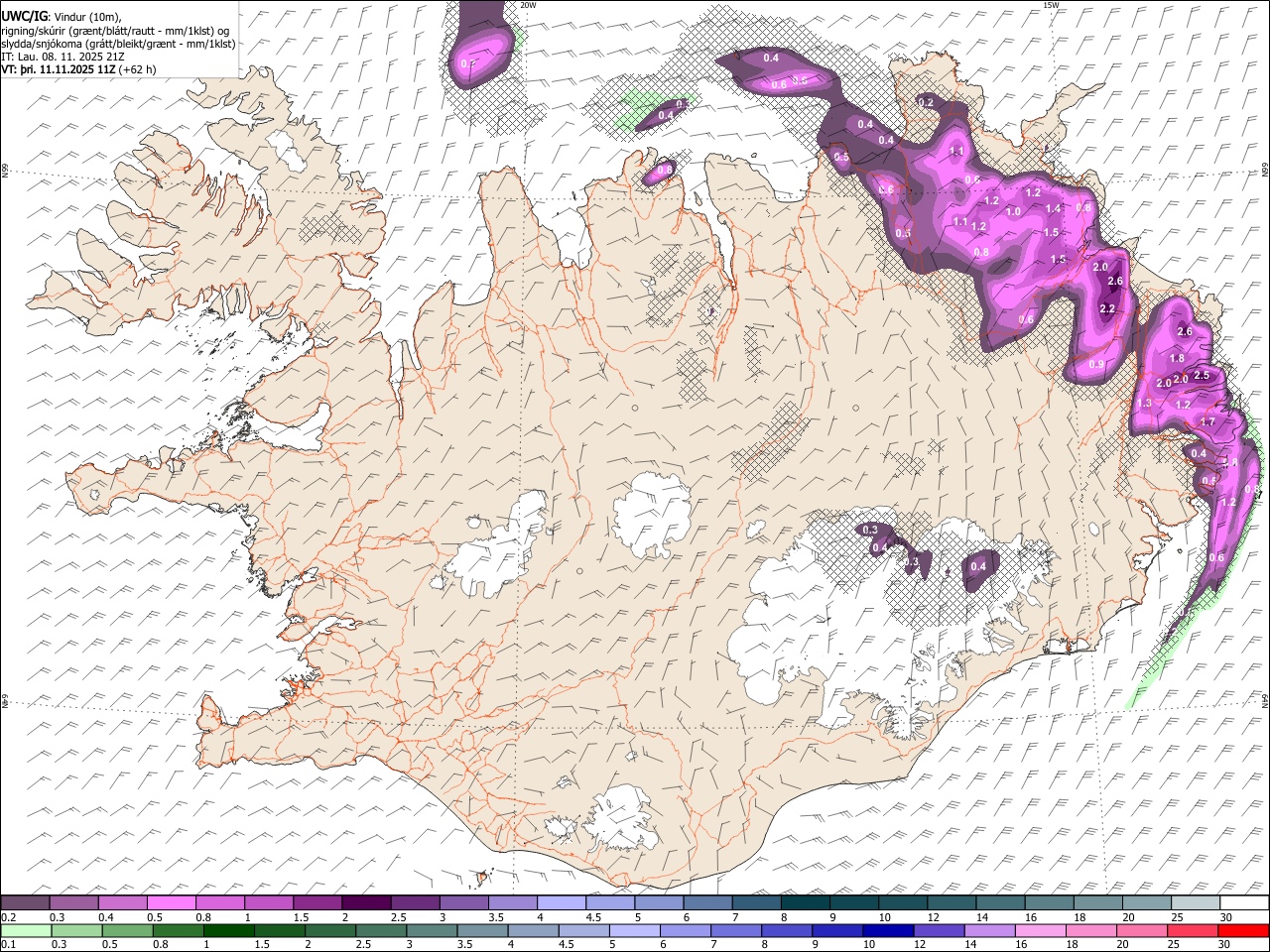Click the 0.3 swatch in the green rain legend
The image size is (1270, 952).
click(76, 930)
